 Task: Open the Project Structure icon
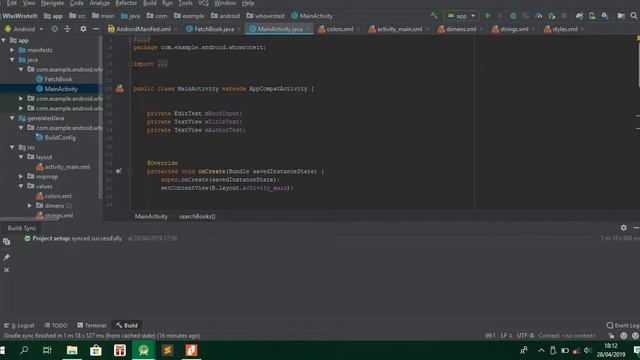click(621, 16)
